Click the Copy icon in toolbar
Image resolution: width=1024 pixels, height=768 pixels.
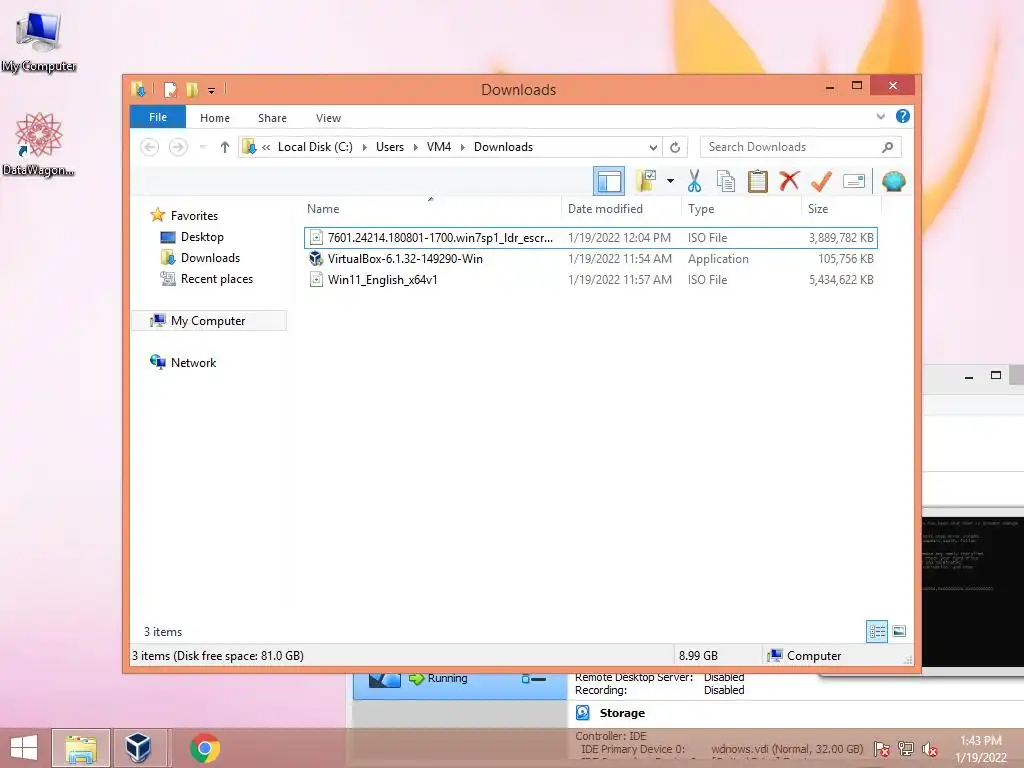(x=726, y=181)
